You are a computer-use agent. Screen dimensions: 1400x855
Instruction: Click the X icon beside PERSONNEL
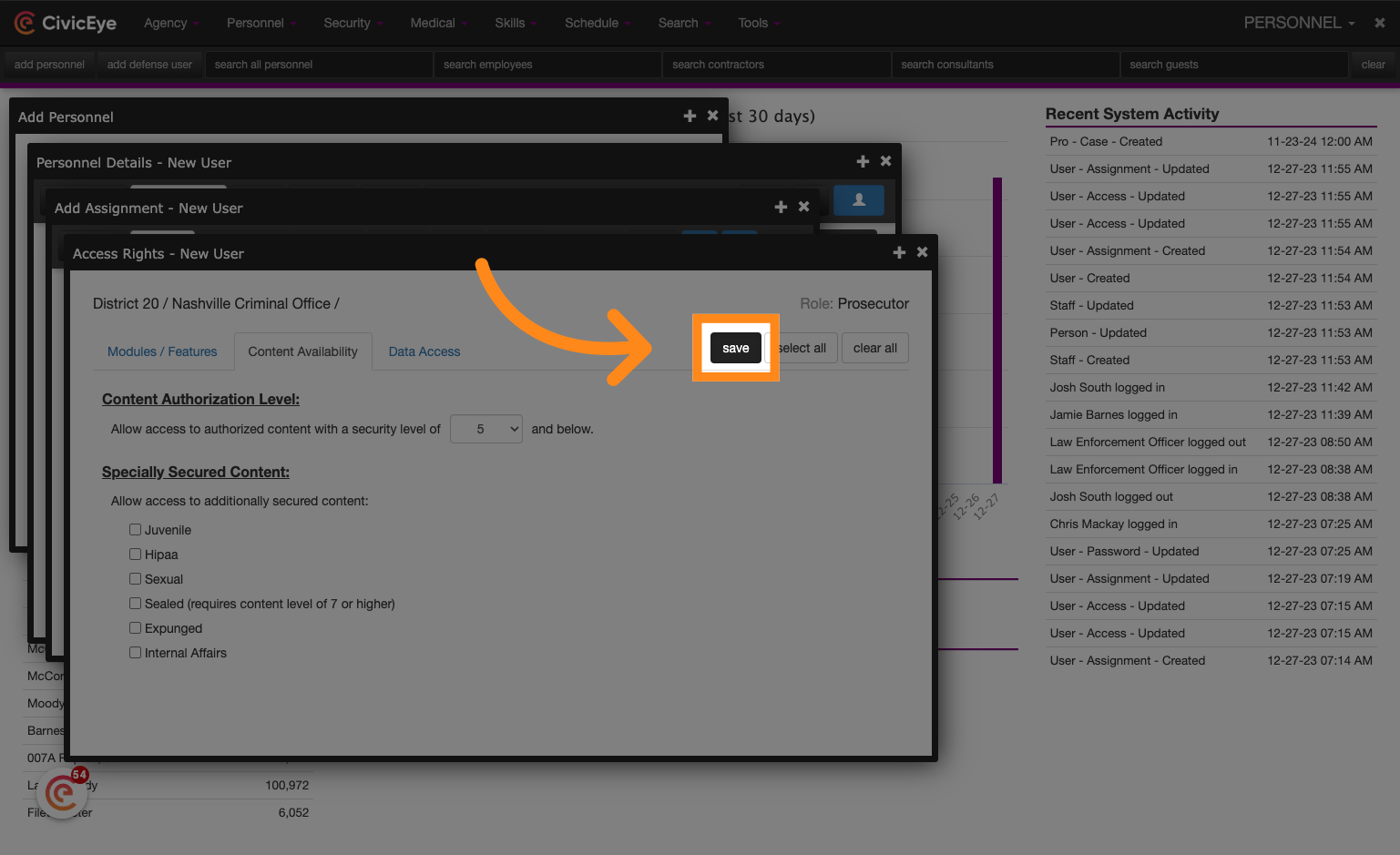[x=1380, y=23]
